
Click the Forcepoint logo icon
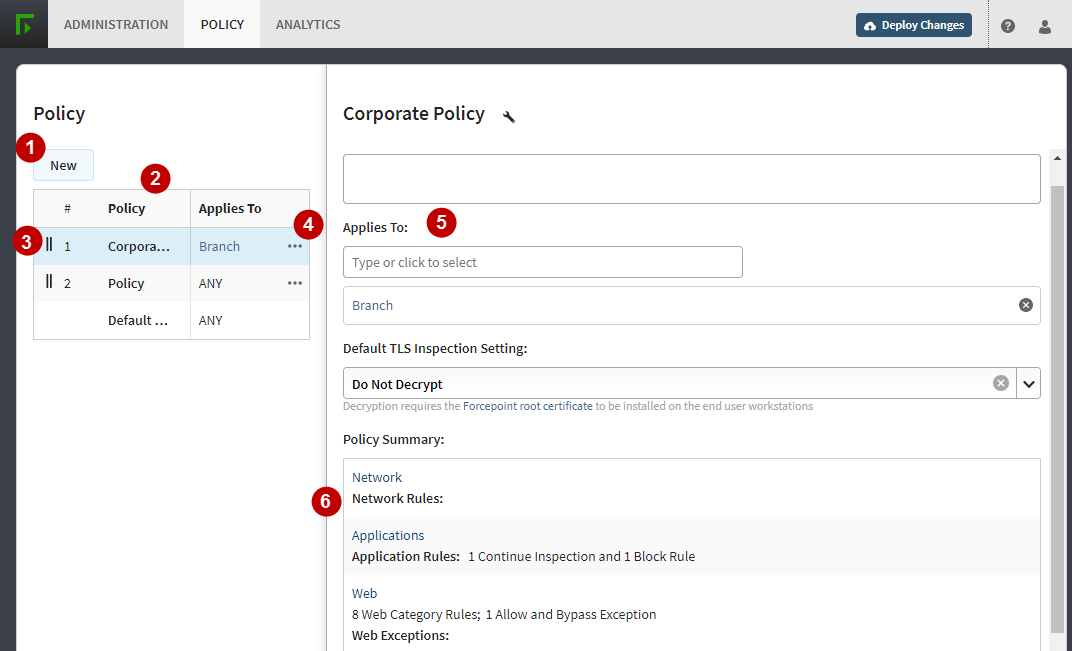point(24,24)
